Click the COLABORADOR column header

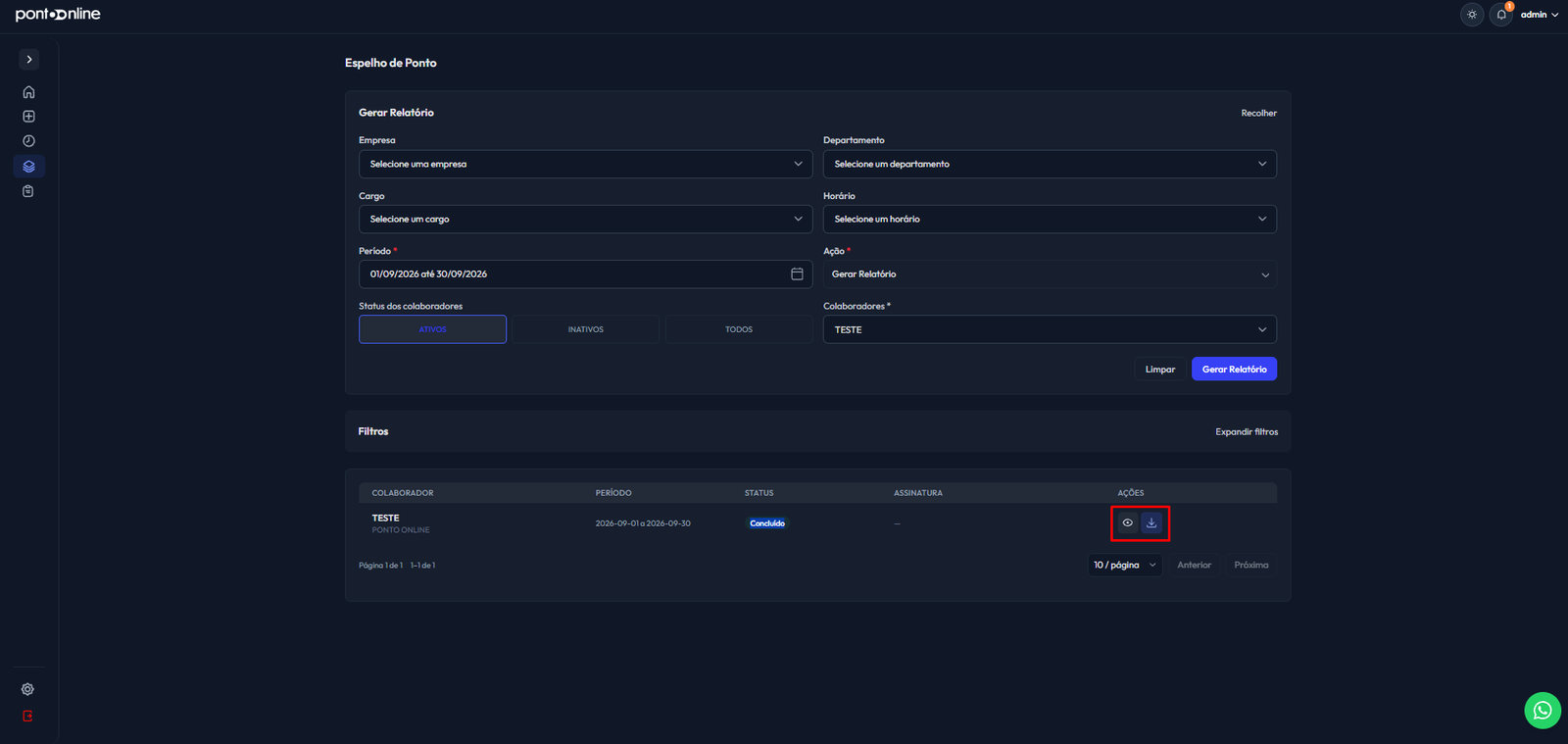[403, 493]
